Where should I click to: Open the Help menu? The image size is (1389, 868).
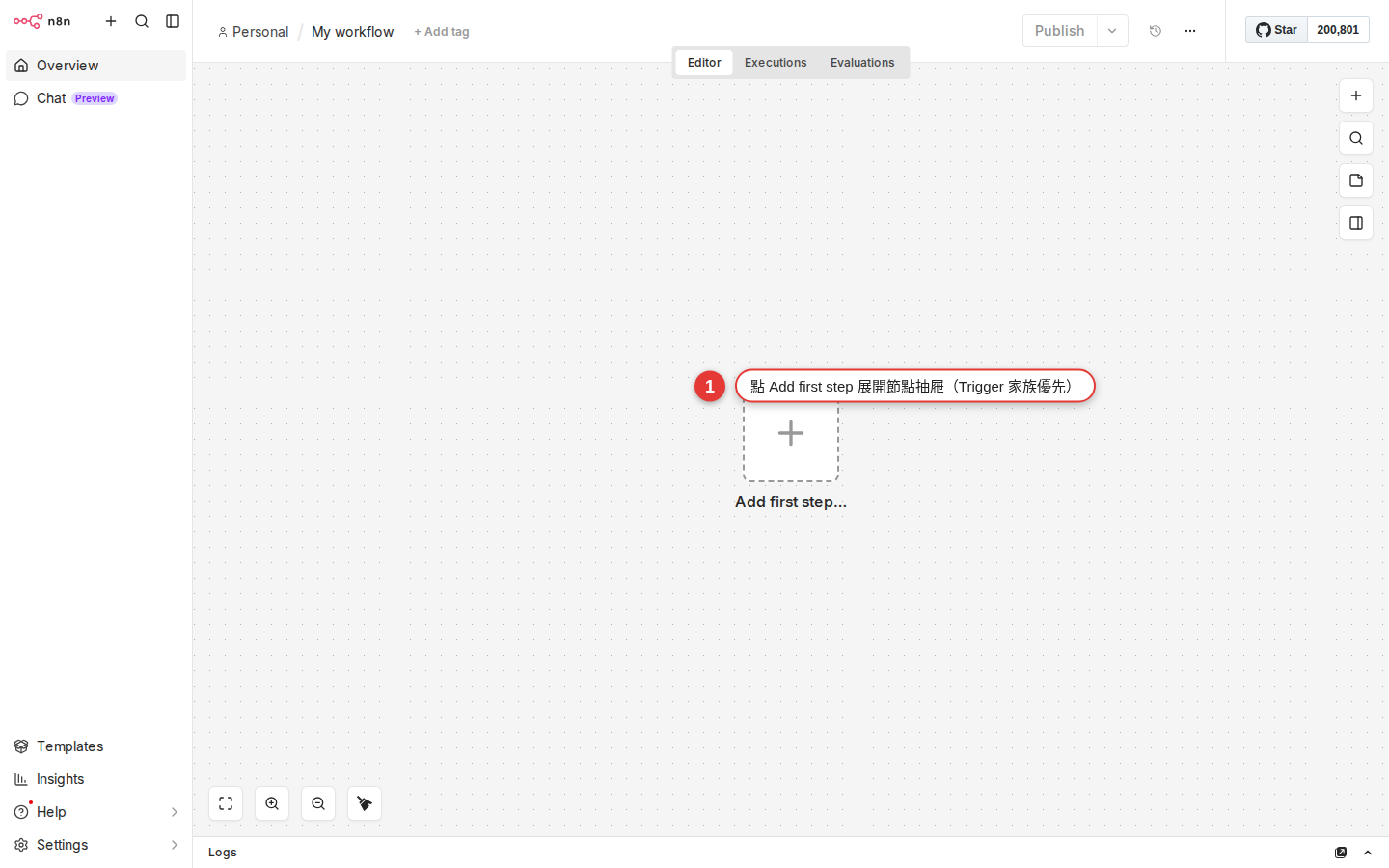(x=95, y=812)
